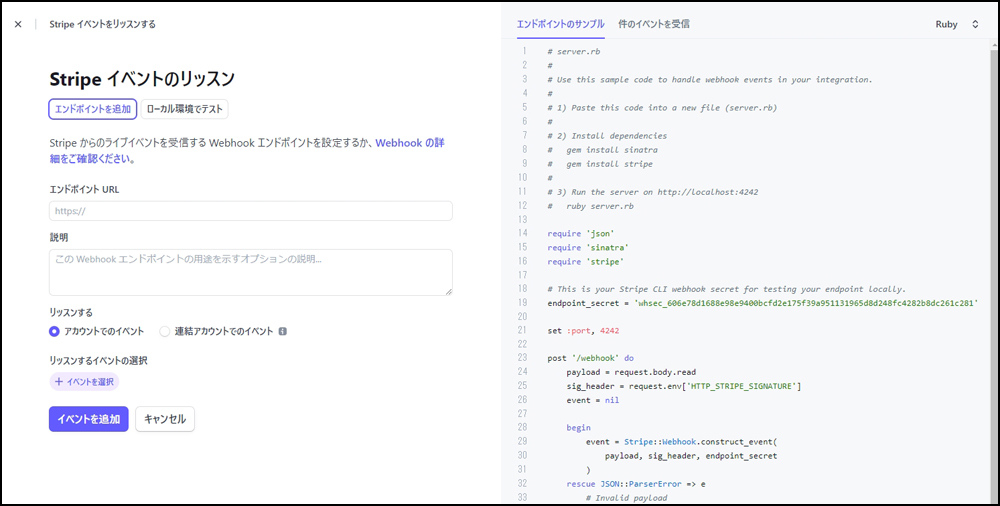Click the イベントを追加 button
Screen dimensions: 1000x506
[89, 419]
